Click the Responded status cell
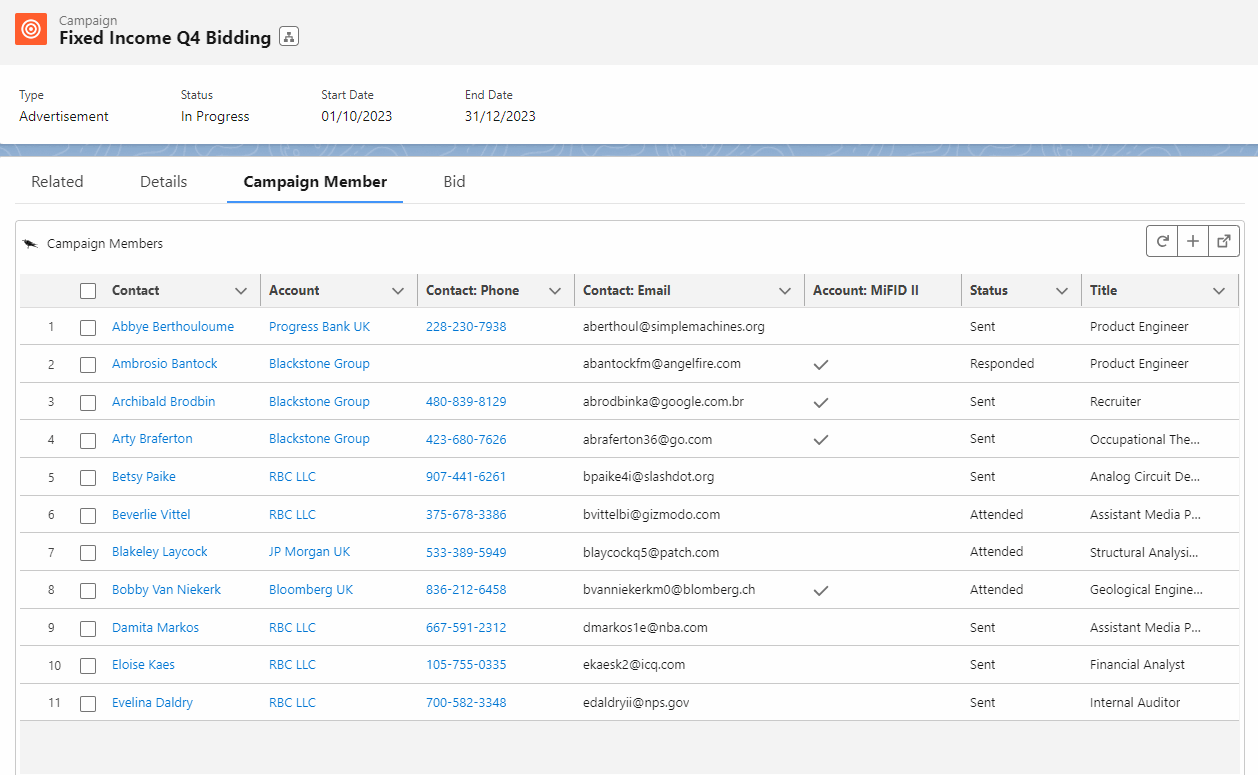 tap(1002, 363)
